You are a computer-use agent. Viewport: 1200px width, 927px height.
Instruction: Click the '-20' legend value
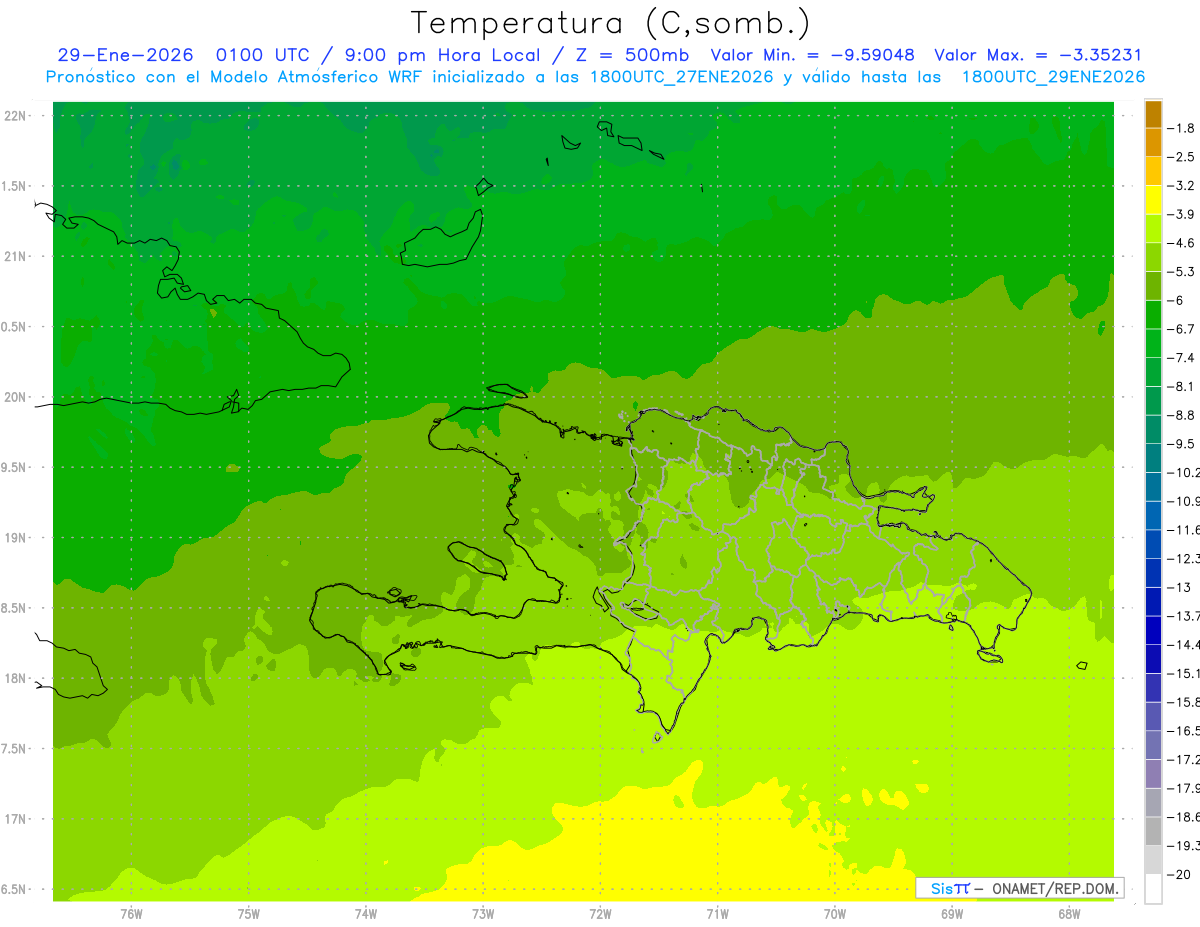[1180, 874]
